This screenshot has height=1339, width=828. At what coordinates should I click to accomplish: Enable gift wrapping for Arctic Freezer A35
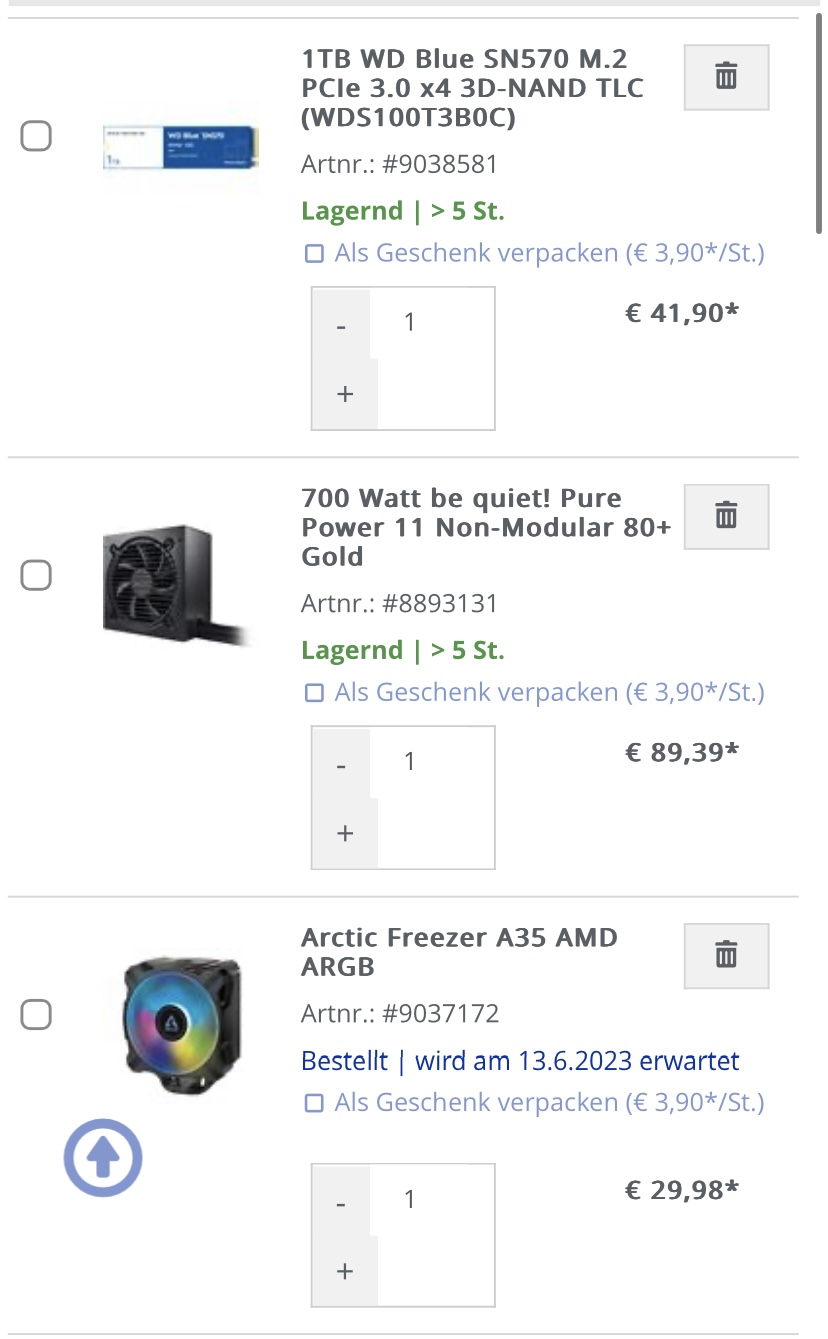click(x=315, y=1103)
